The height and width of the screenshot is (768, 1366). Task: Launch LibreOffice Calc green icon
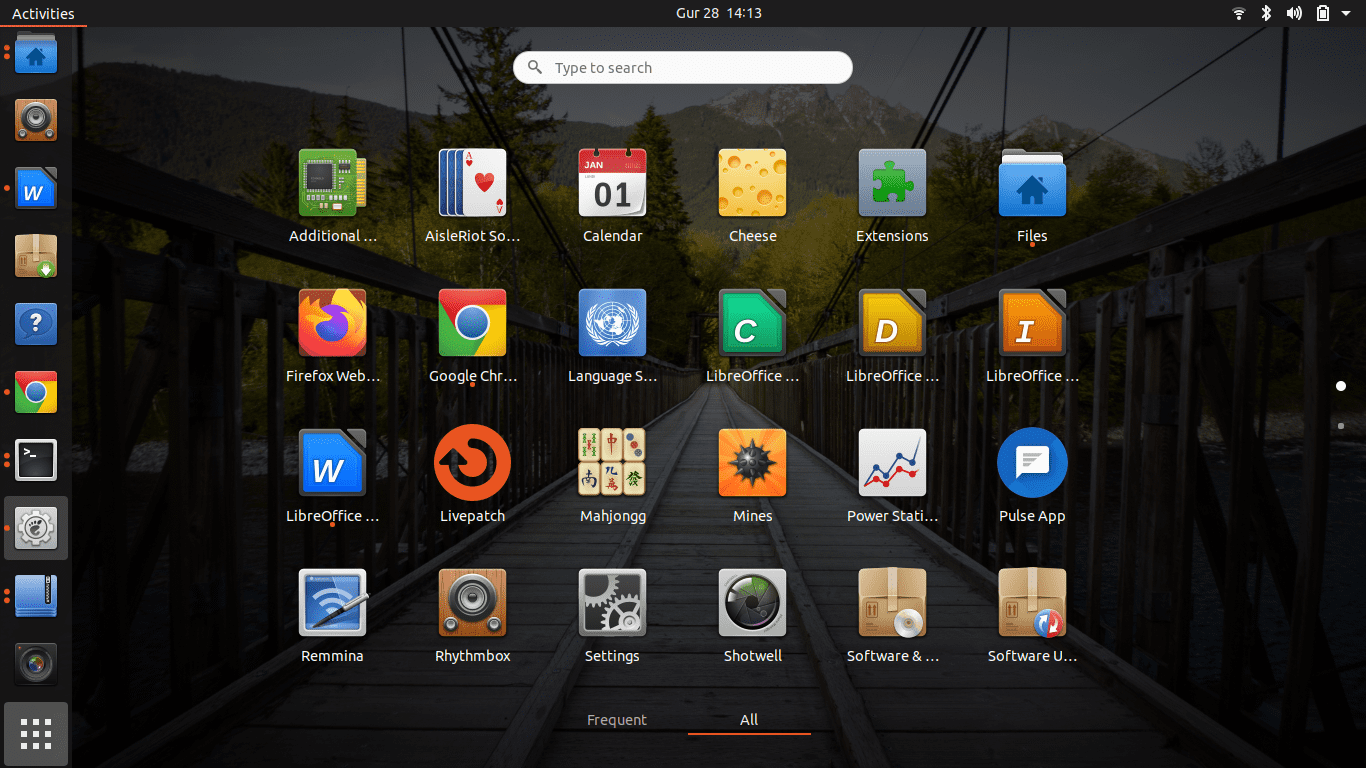[753, 336]
